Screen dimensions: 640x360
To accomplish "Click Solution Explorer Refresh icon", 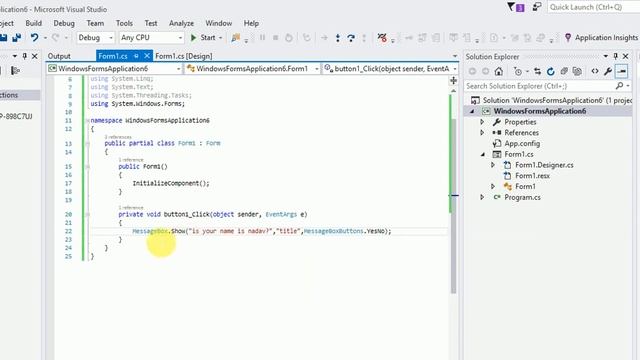I will click(551, 71).
